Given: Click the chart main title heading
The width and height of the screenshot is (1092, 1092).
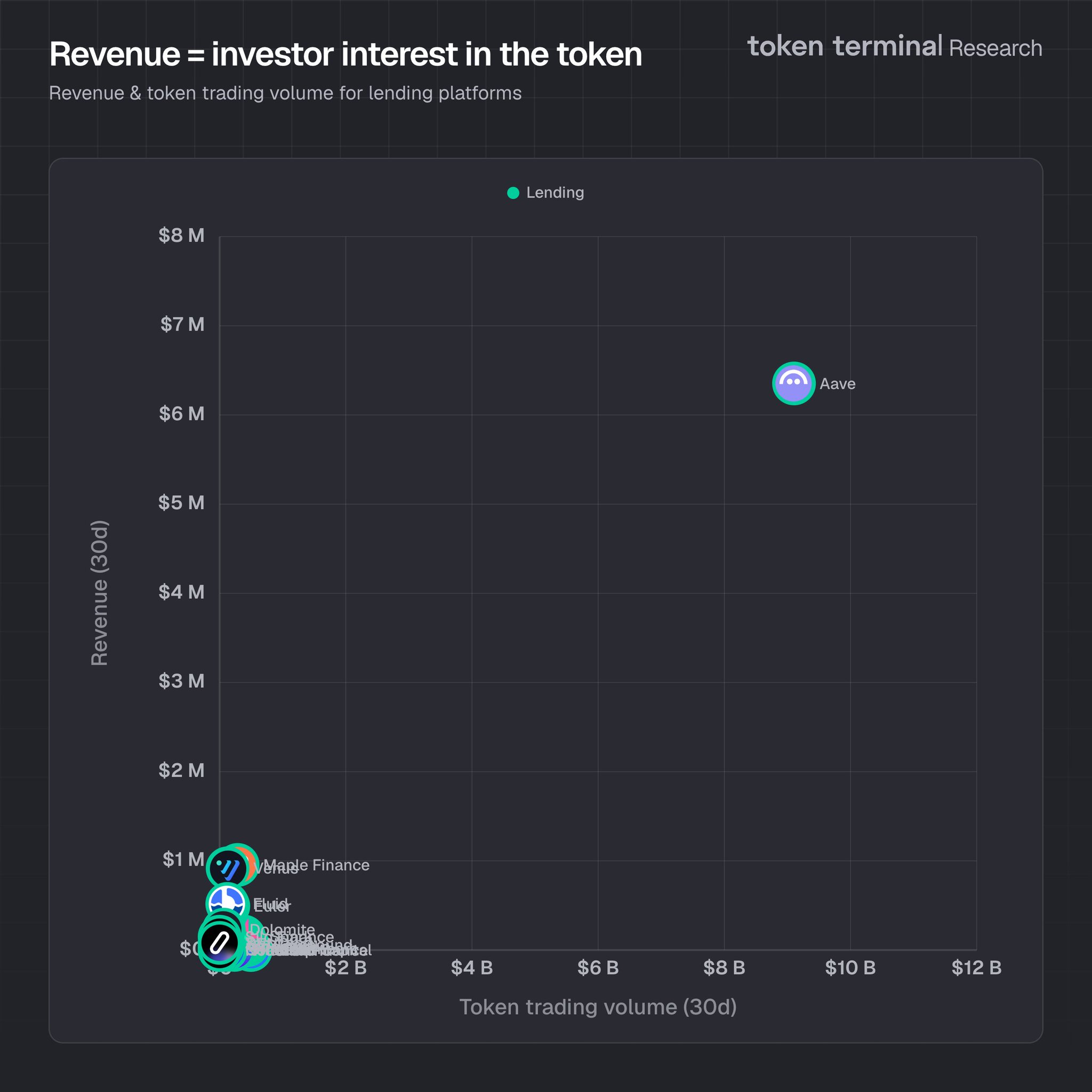Looking at the screenshot, I should tap(346, 54).
